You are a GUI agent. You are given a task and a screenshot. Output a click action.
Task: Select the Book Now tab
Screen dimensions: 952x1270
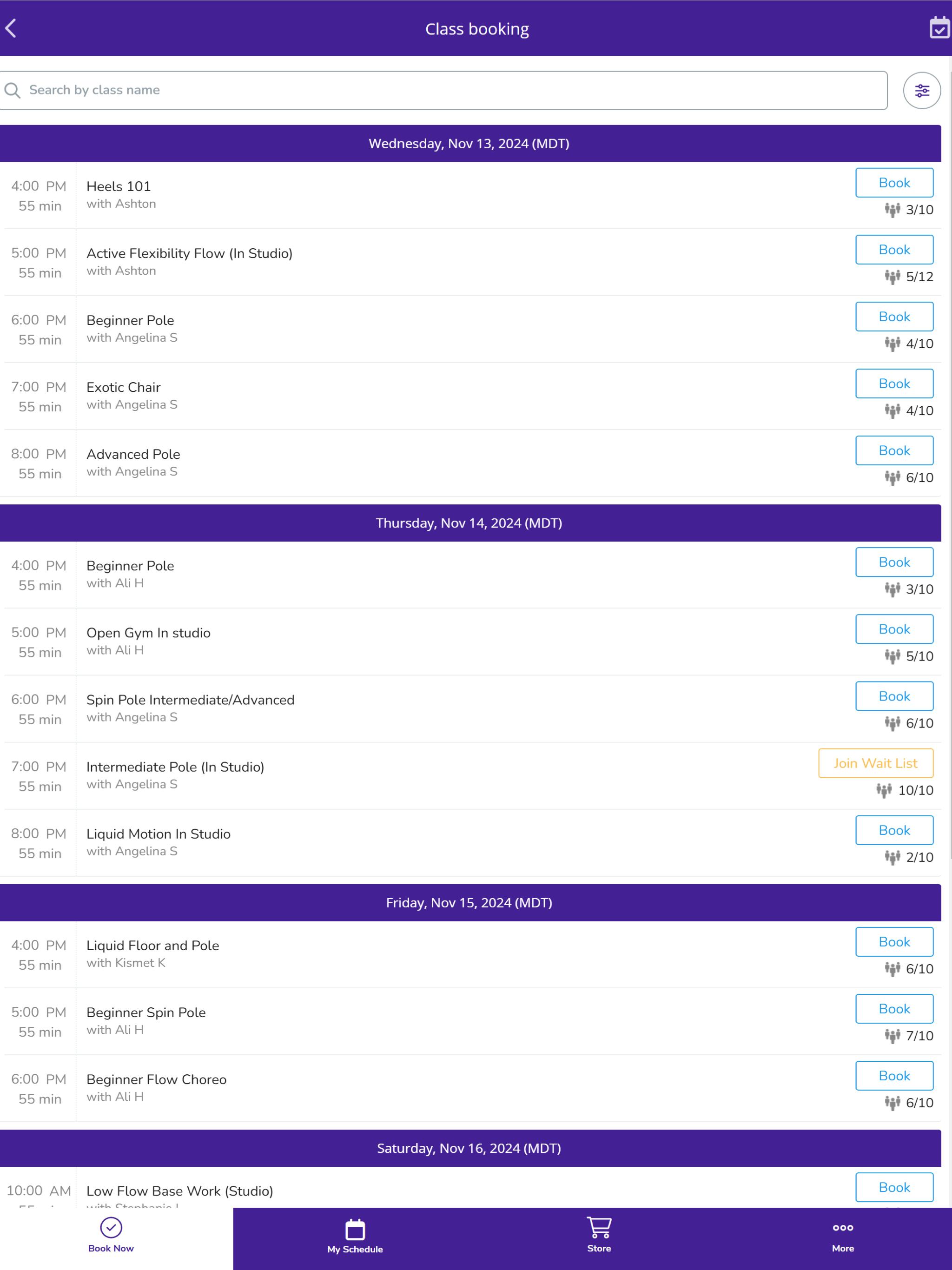pyautogui.click(x=111, y=1235)
